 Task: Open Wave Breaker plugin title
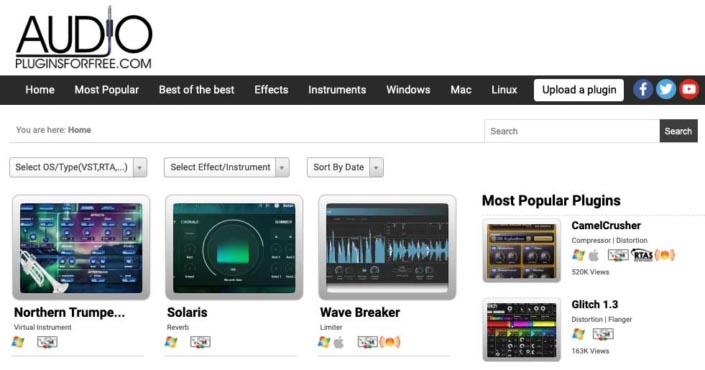click(360, 312)
